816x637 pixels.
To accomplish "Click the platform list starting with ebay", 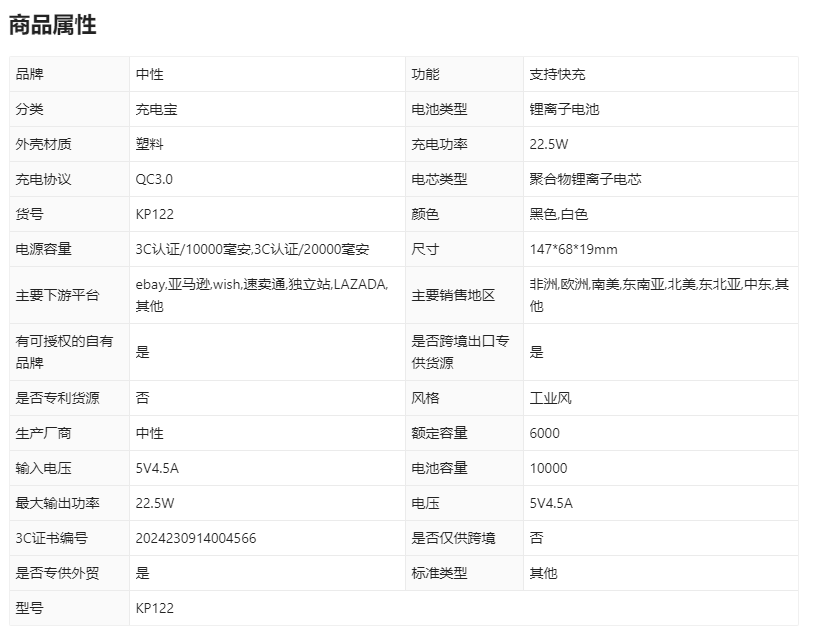I will tap(261, 295).
